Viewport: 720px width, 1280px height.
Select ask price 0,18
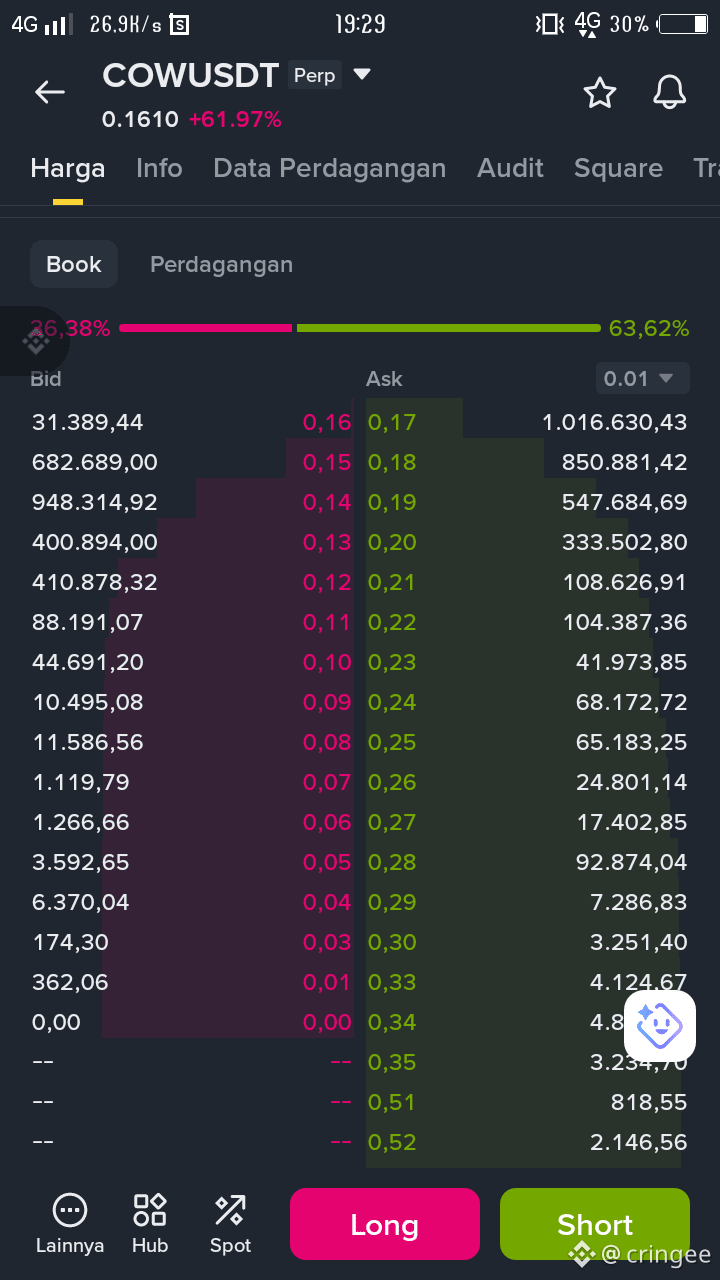pyautogui.click(x=392, y=462)
